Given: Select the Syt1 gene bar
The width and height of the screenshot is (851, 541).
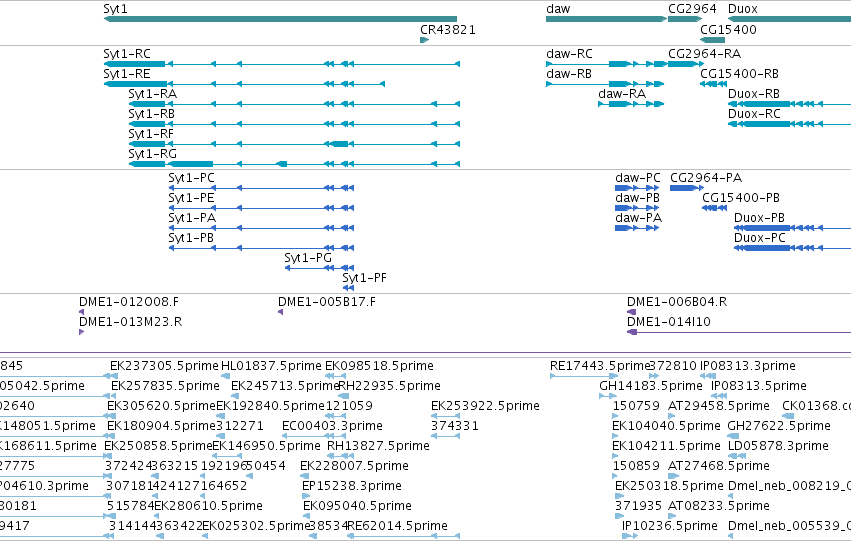Looking at the screenshot, I should coord(280,19).
